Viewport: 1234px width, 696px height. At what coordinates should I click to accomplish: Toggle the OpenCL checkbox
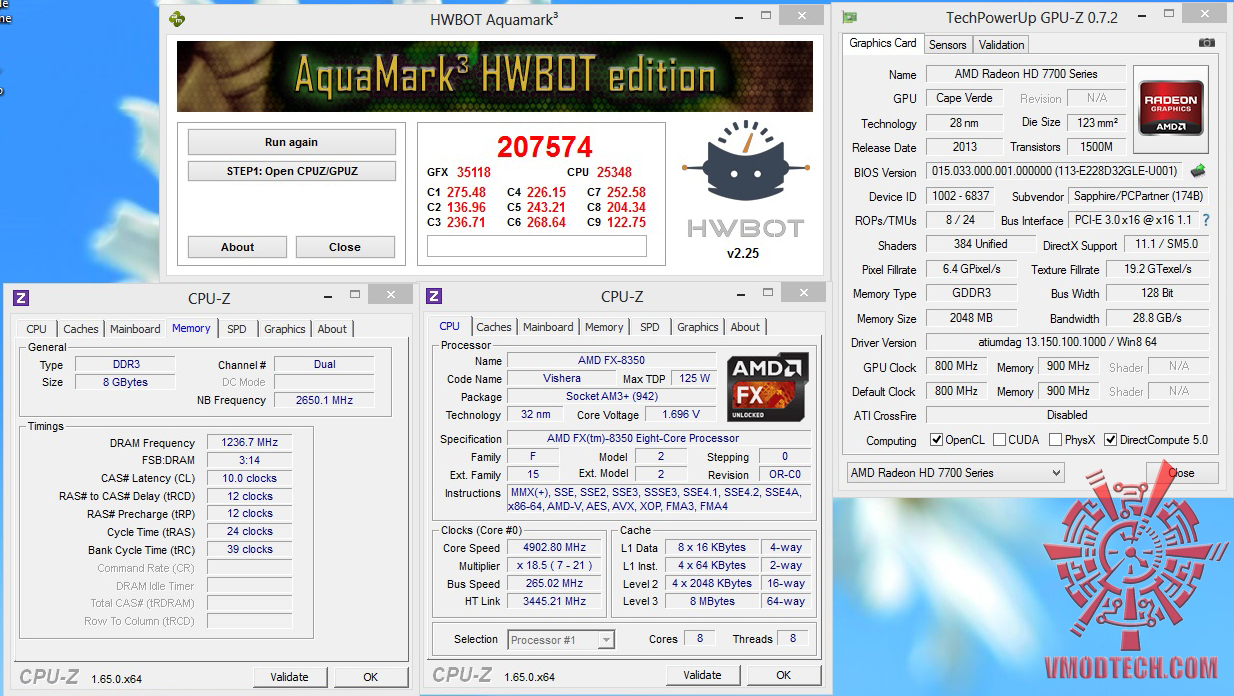tap(936, 440)
